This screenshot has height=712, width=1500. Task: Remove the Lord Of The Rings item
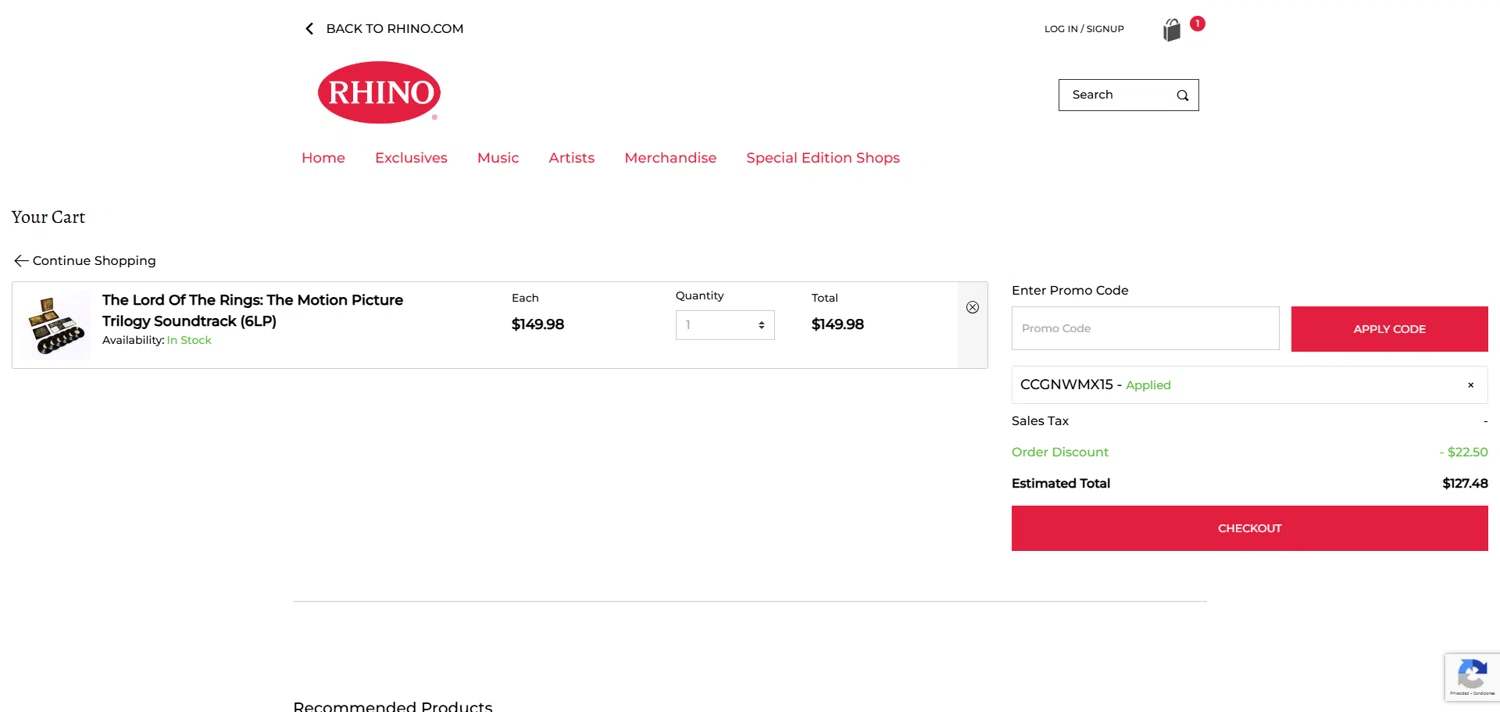(972, 307)
